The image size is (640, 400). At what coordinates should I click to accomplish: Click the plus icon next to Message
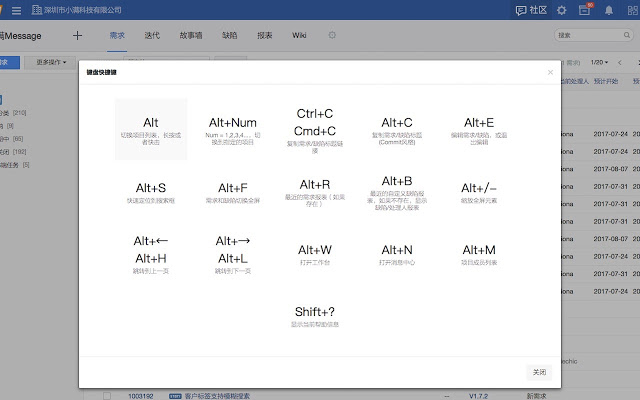pos(78,35)
